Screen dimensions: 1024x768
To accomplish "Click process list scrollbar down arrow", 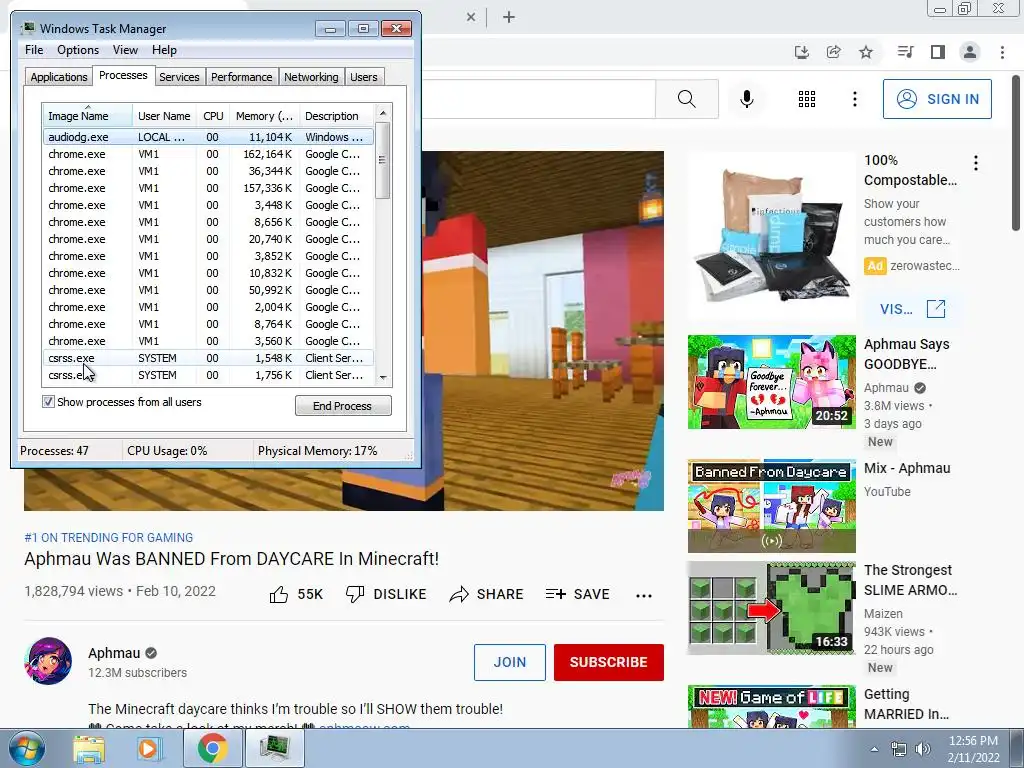I will 383,377.
